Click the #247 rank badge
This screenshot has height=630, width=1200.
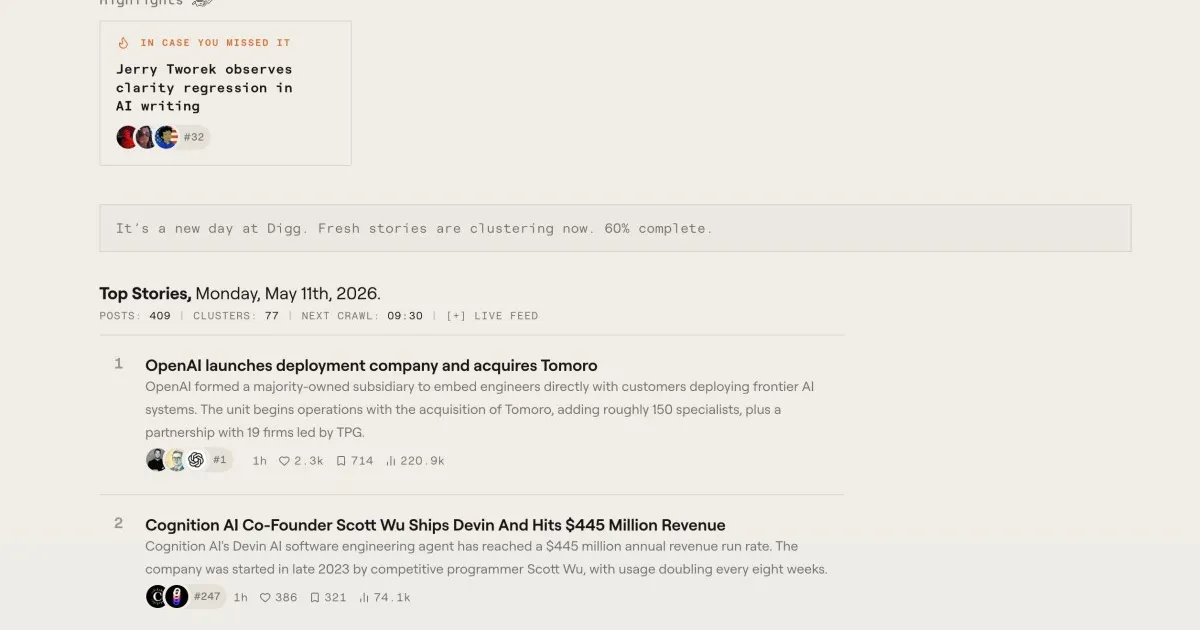pyautogui.click(x=207, y=597)
